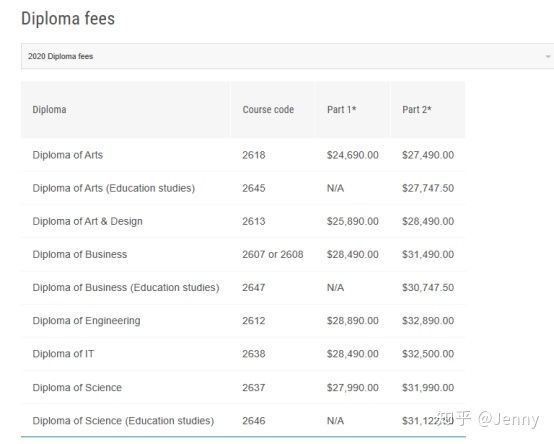Image resolution: width=554 pixels, height=444 pixels.
Task: Select the Diploma of Arts row
Action: pos(243,155)
